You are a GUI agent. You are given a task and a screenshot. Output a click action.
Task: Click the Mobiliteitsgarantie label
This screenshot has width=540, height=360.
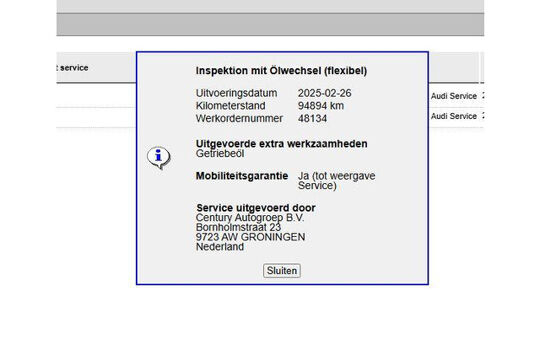tap(242, 176)
